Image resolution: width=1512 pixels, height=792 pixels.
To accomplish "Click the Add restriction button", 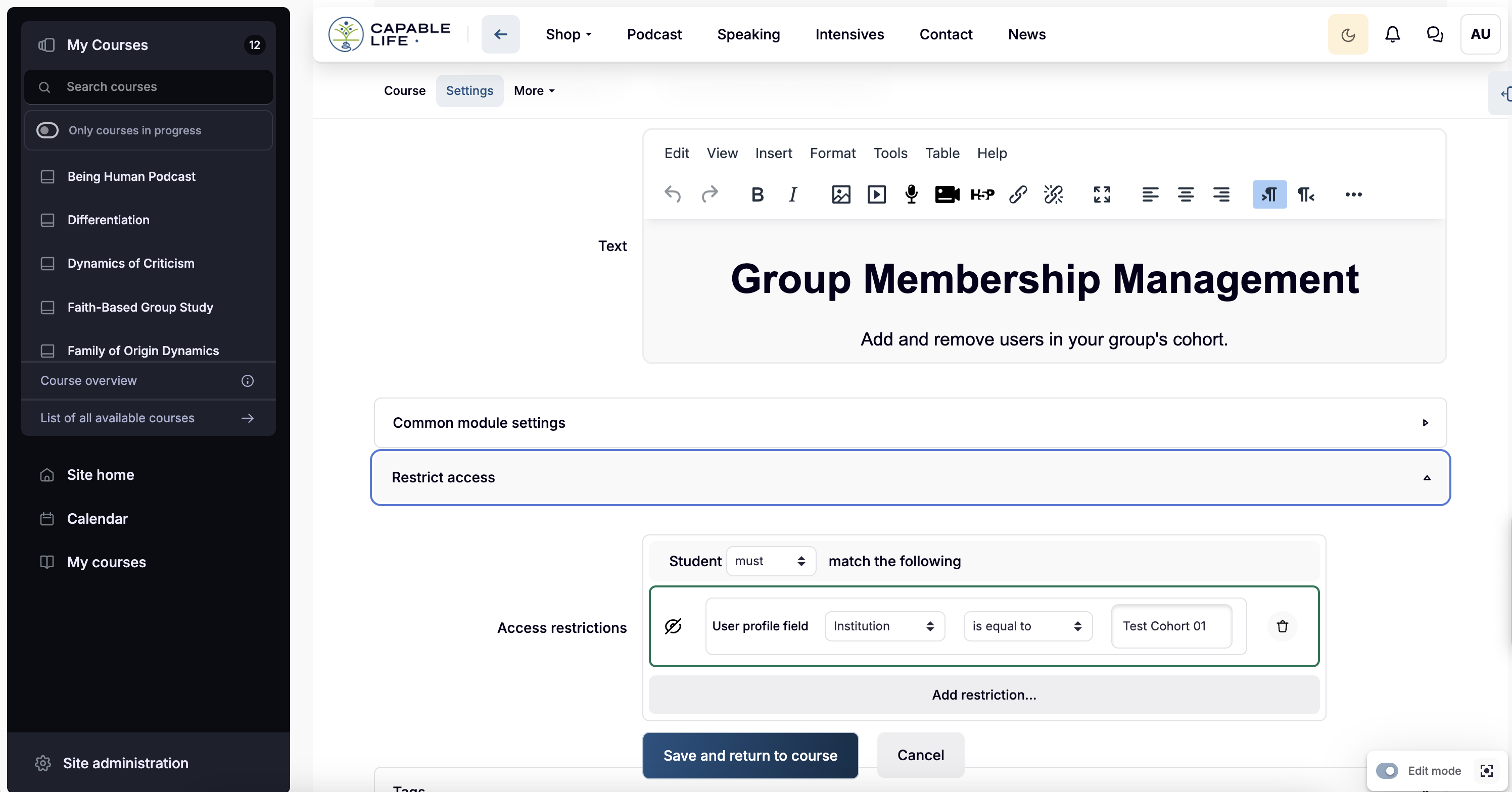I will 984,695.
